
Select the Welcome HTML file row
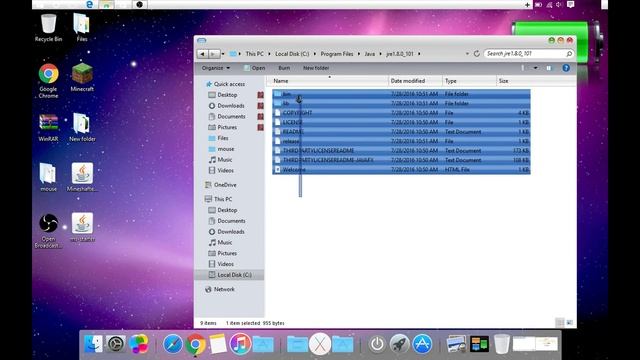pyautogui.click(x=401, y=169)
